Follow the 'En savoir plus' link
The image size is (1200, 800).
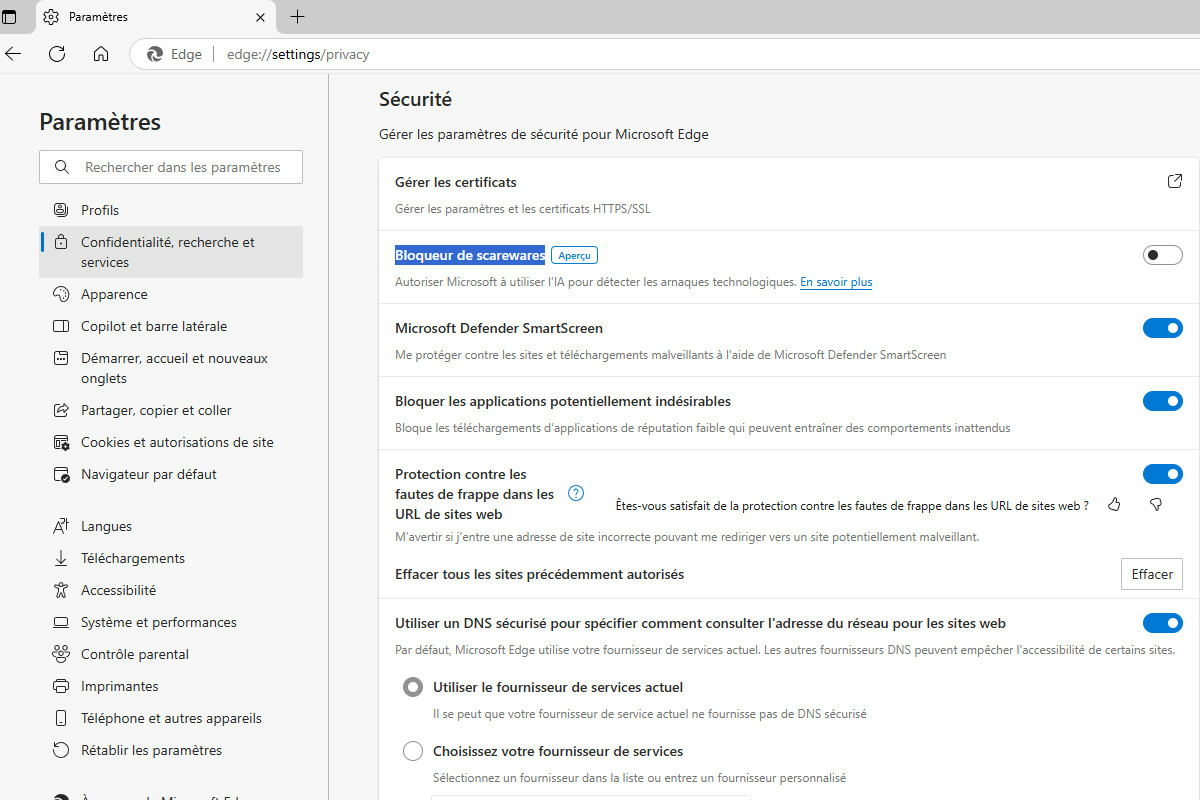point(835,282)
